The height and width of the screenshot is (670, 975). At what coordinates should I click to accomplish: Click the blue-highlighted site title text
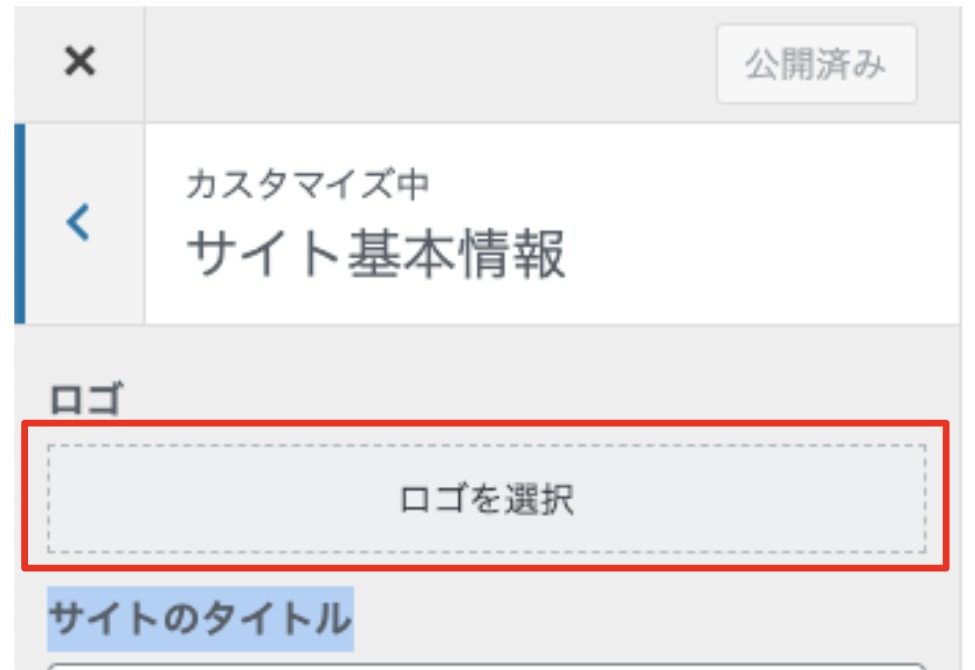(200, 619)
